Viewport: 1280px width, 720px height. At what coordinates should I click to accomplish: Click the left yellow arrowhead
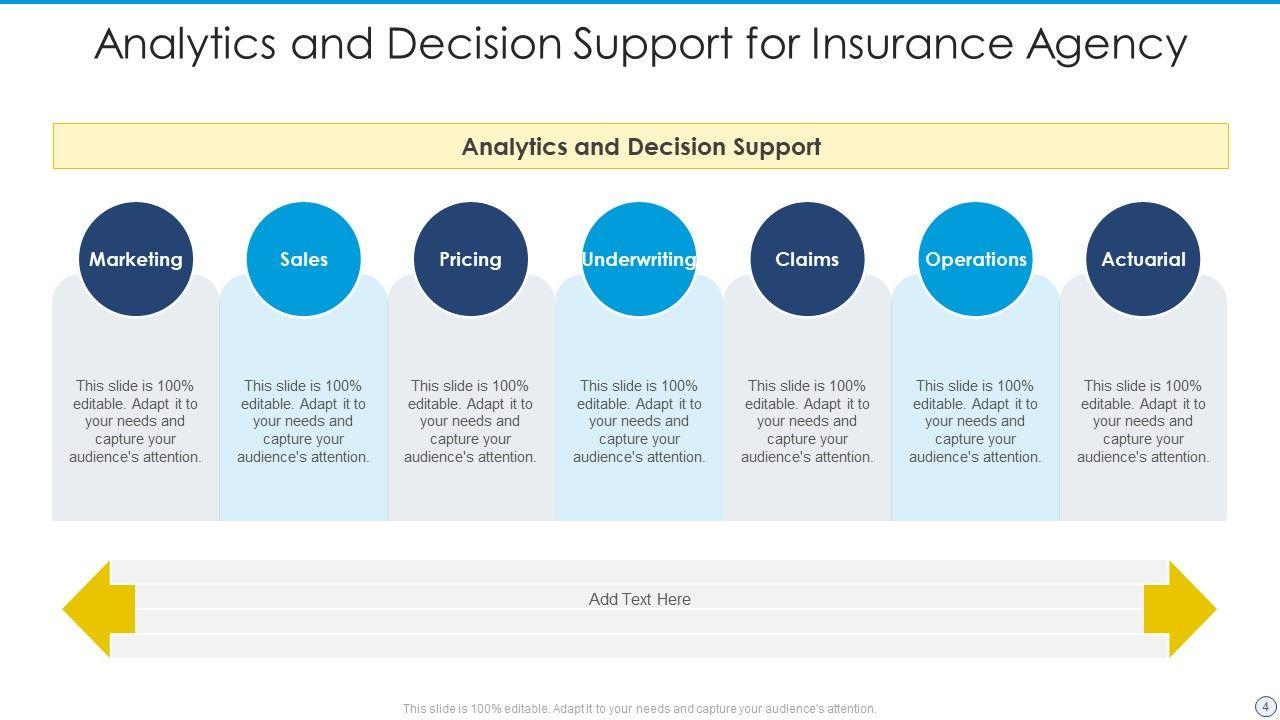click(95, 609)
